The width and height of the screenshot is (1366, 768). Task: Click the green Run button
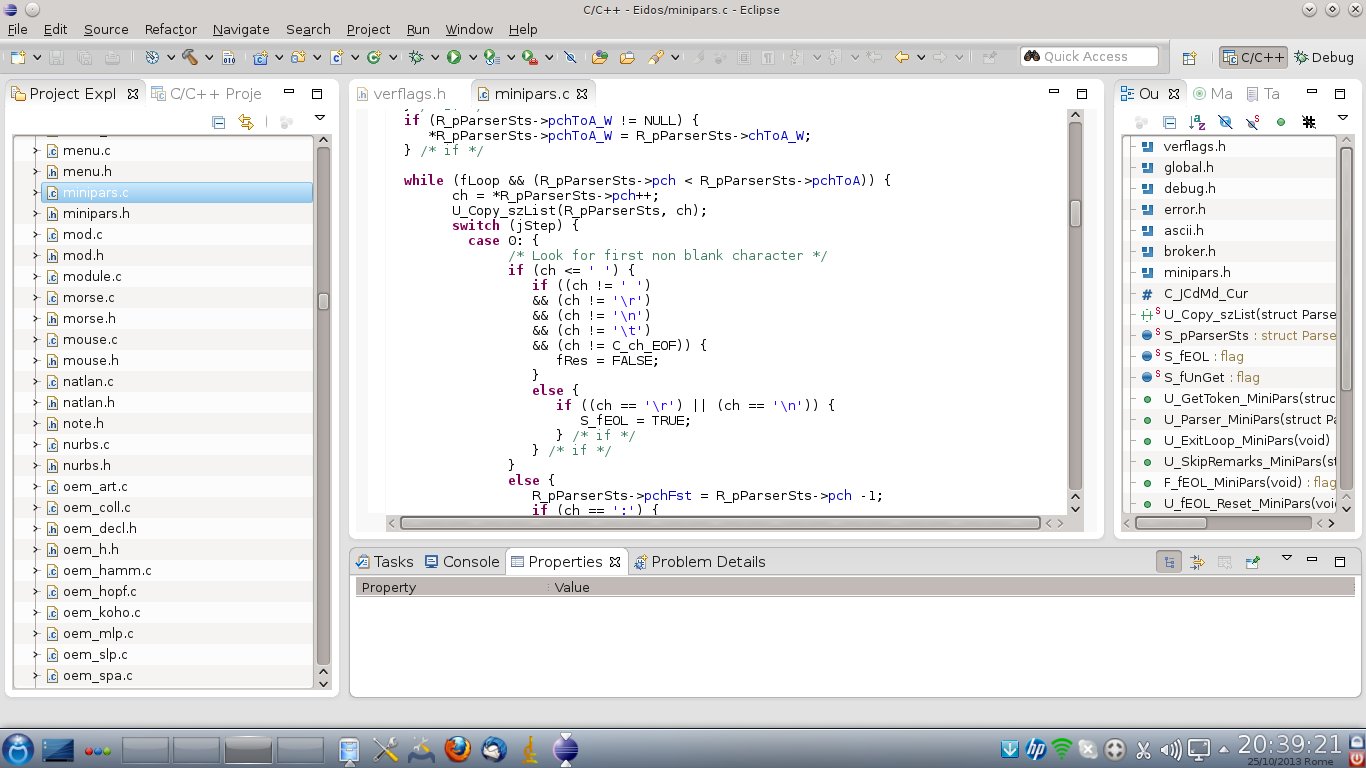point(453,57)
